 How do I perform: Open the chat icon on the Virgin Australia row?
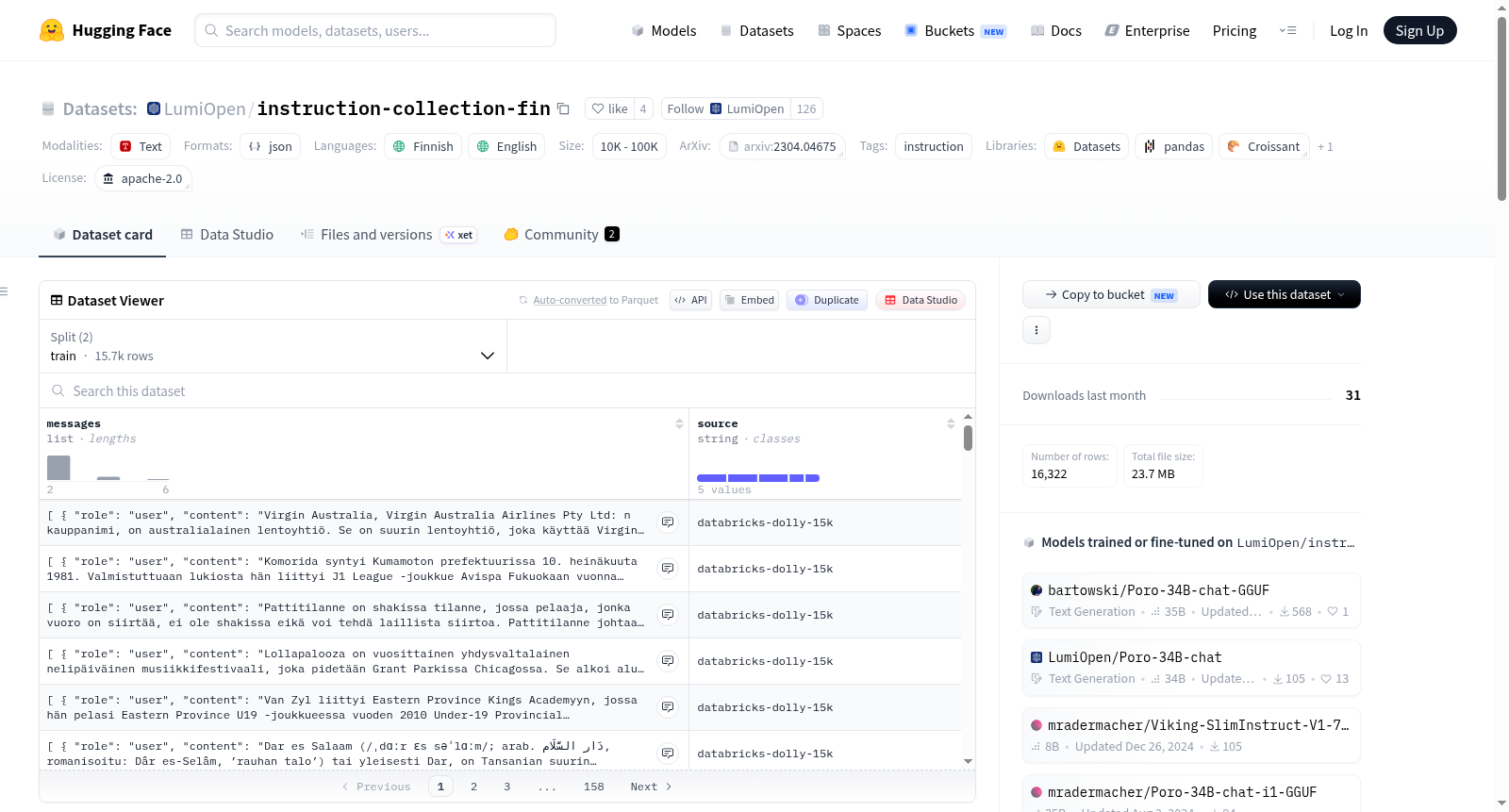tap(668, 522)
